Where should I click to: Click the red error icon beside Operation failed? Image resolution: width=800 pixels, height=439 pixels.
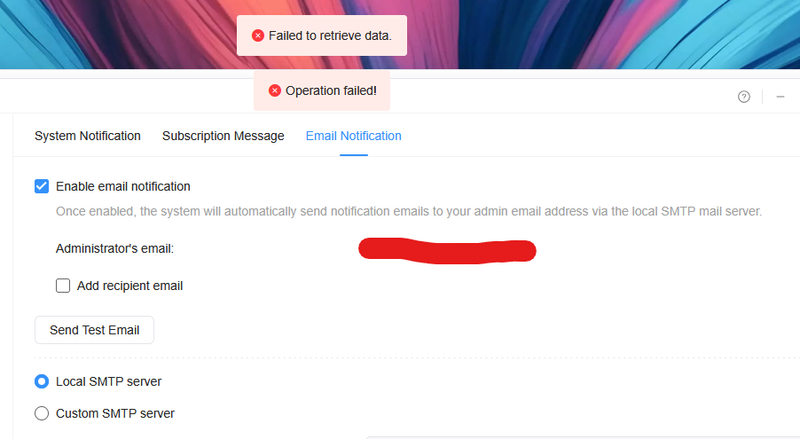point(275,91)
